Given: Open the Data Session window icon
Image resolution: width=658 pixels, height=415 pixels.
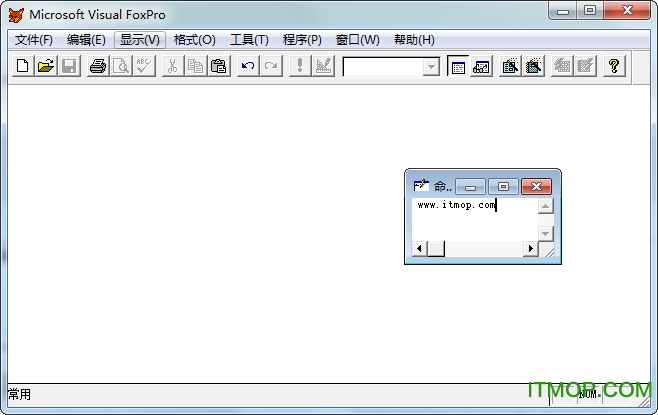Looking at the screenshot, I should [481, 66].
